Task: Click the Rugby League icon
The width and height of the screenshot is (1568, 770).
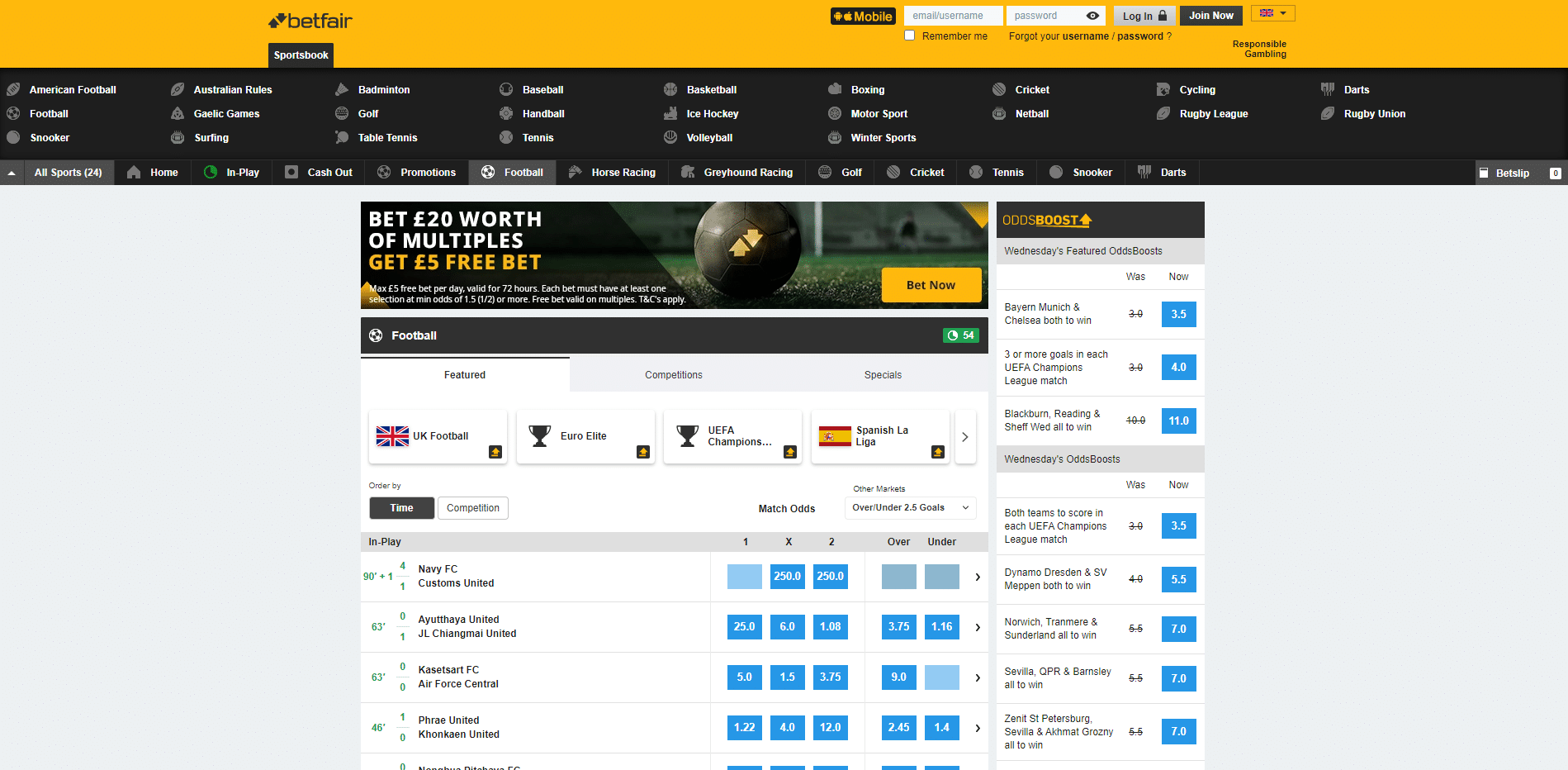Action: tap(1163, 113)
